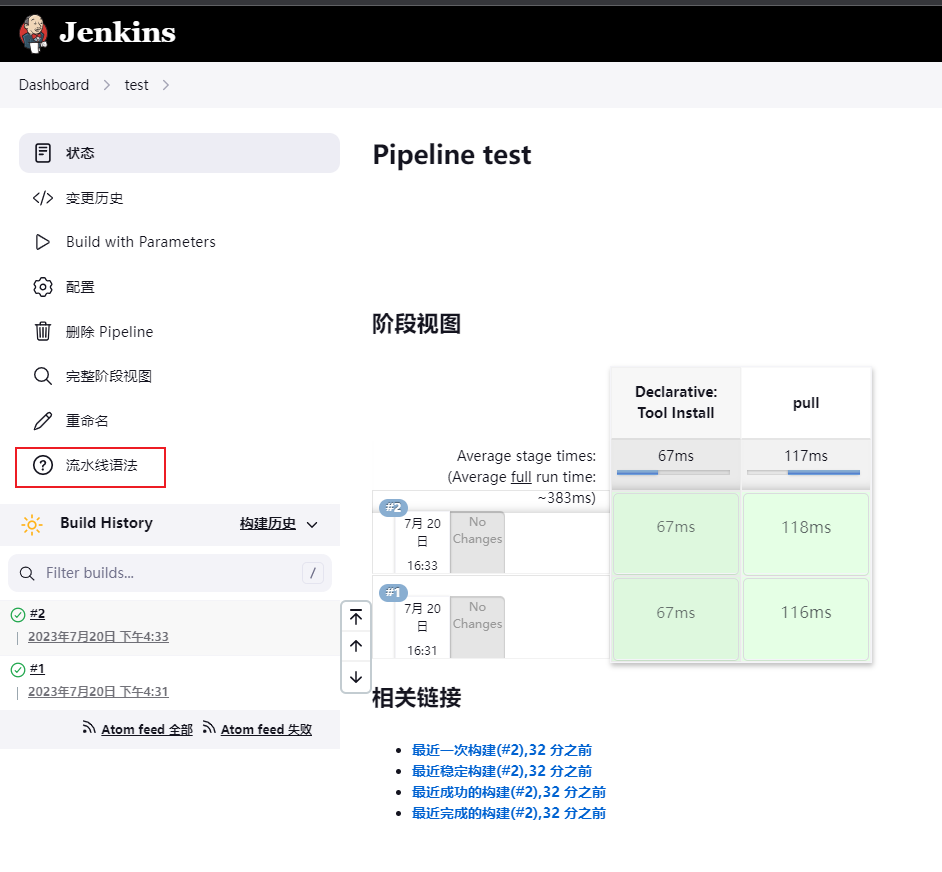
Task: Click the test breadcrumb link
Action: pos(136,85)
